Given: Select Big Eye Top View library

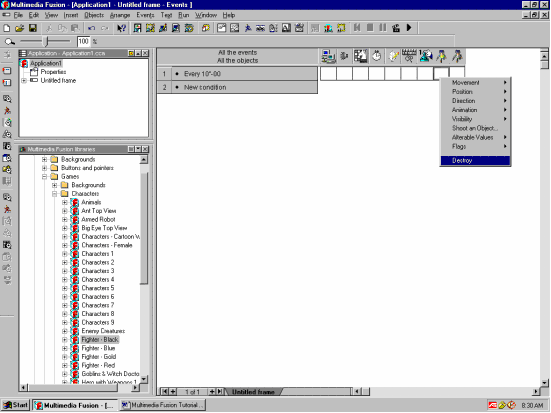Looking at the screenshot, I should [x=104, y=228].
